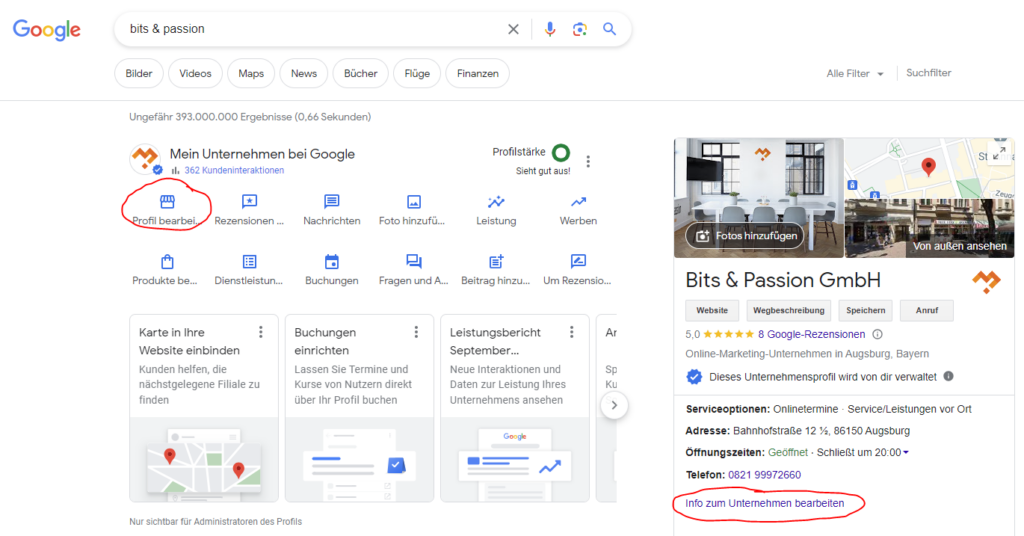Open Leistung performance chart icon

[496, 202]
